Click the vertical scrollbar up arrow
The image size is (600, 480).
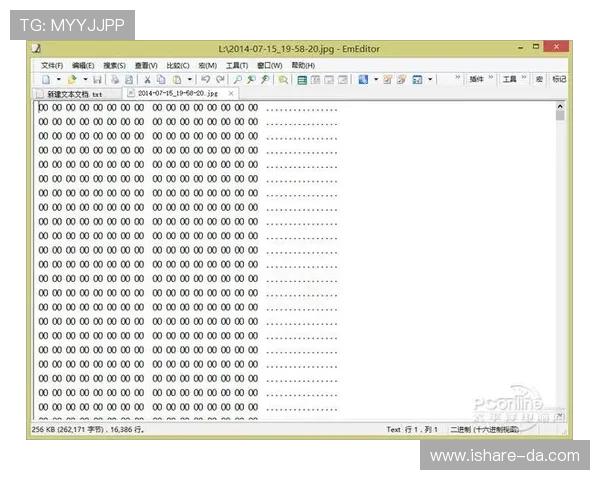(x=560, y=105)
